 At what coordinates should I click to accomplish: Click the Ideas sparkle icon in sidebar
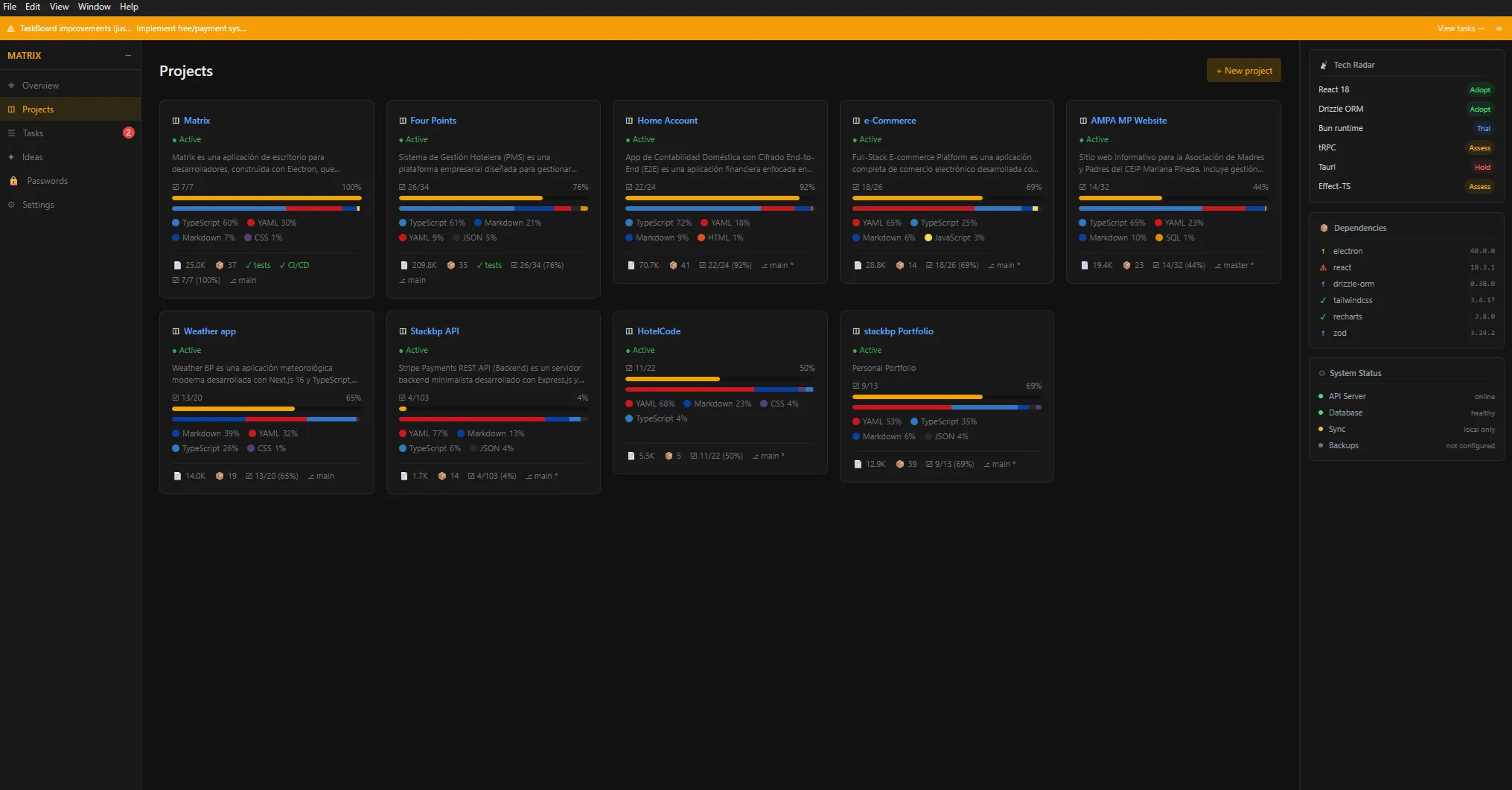[x=11, y=157]
